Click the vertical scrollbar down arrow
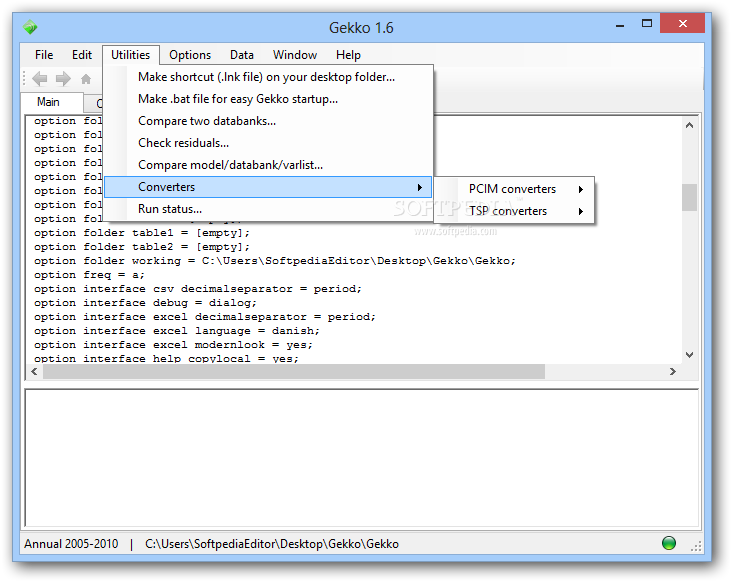Screen dimensions: 732x582 689,355
